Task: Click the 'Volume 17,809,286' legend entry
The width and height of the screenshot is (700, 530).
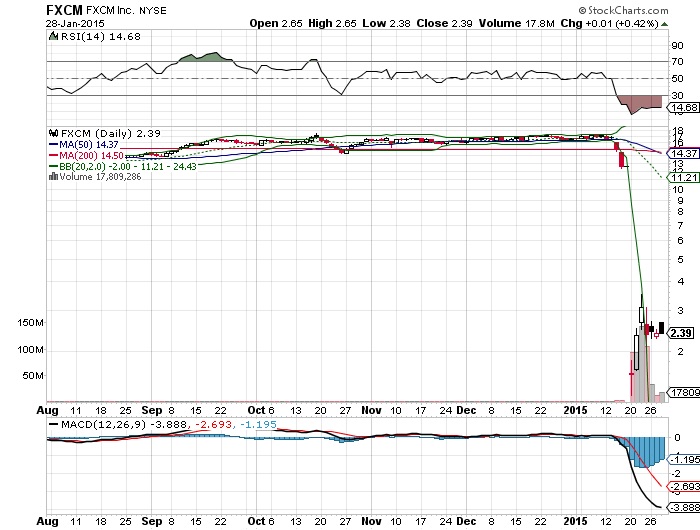Action: (100, 177)
